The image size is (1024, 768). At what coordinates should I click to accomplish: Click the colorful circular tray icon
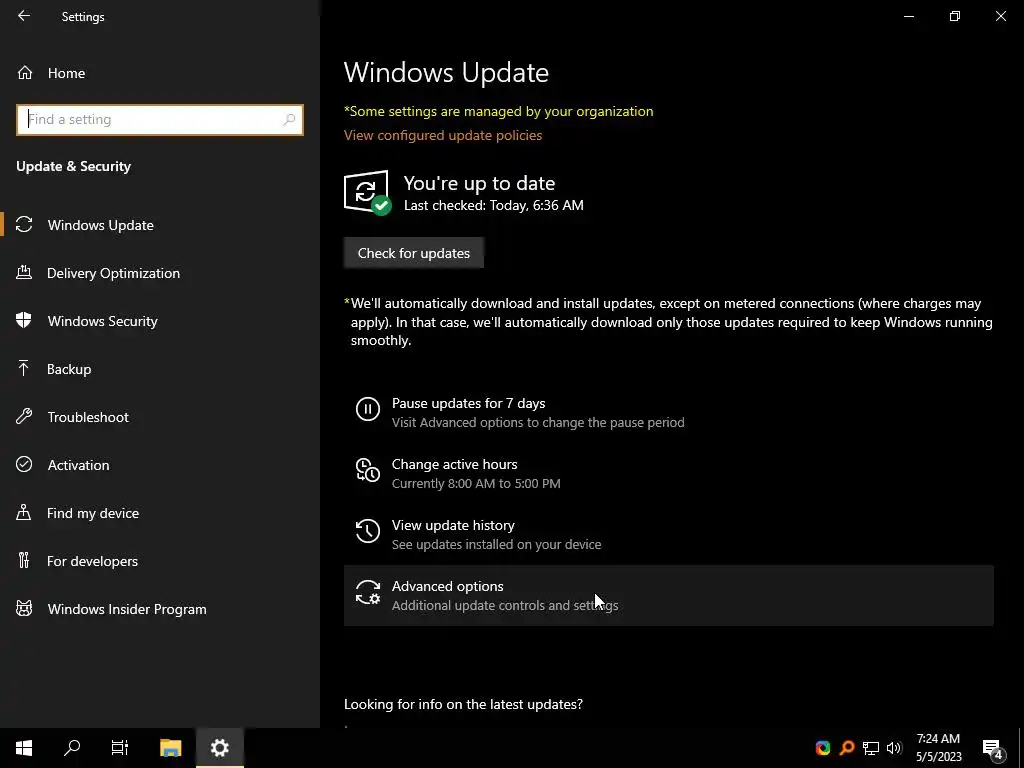point(823,748)
